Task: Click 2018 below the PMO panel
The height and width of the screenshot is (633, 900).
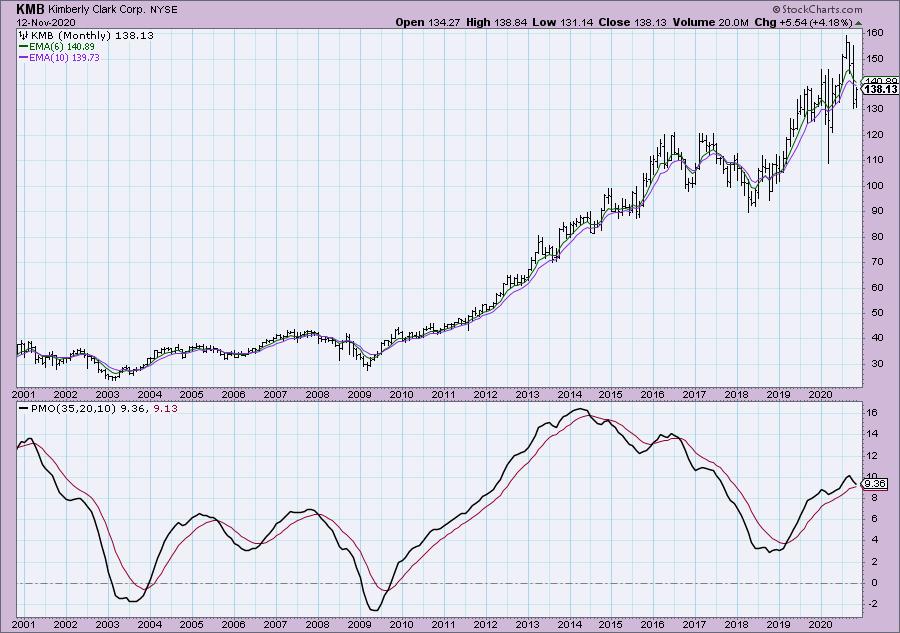Action: [x=736, y=624]
